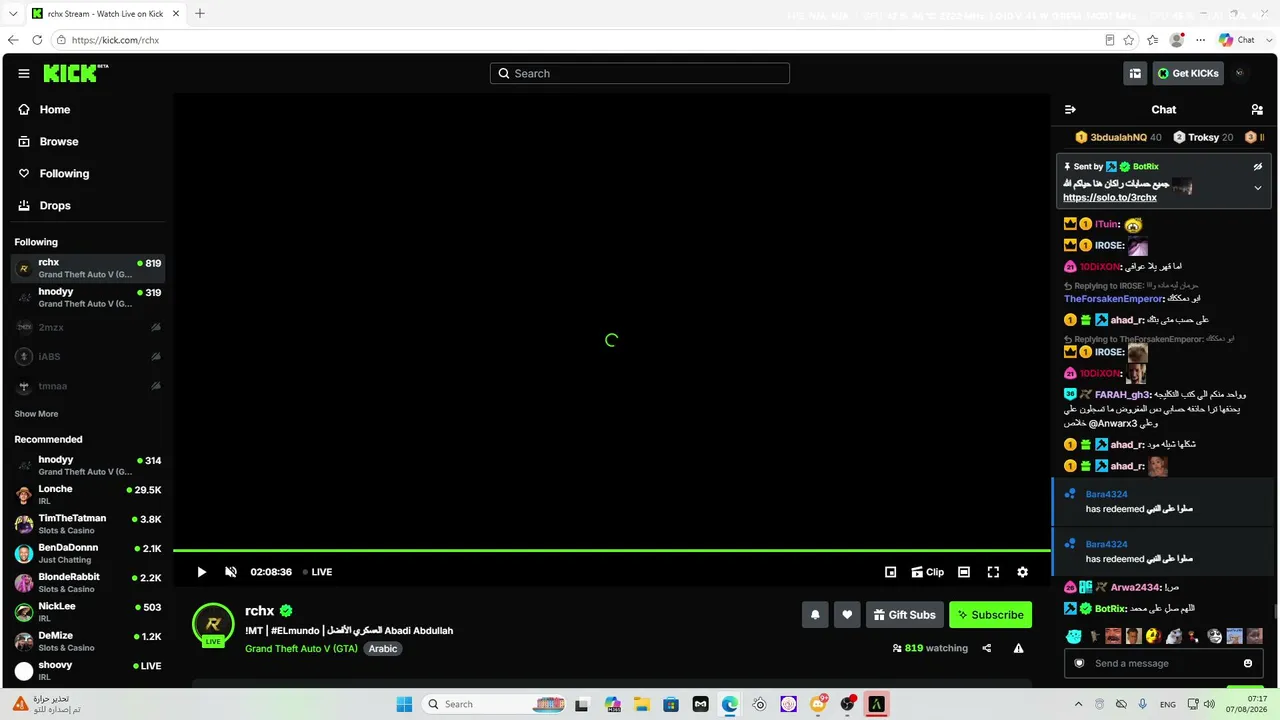
Task: Click the Arabic language tag
Action: (383, 649)
